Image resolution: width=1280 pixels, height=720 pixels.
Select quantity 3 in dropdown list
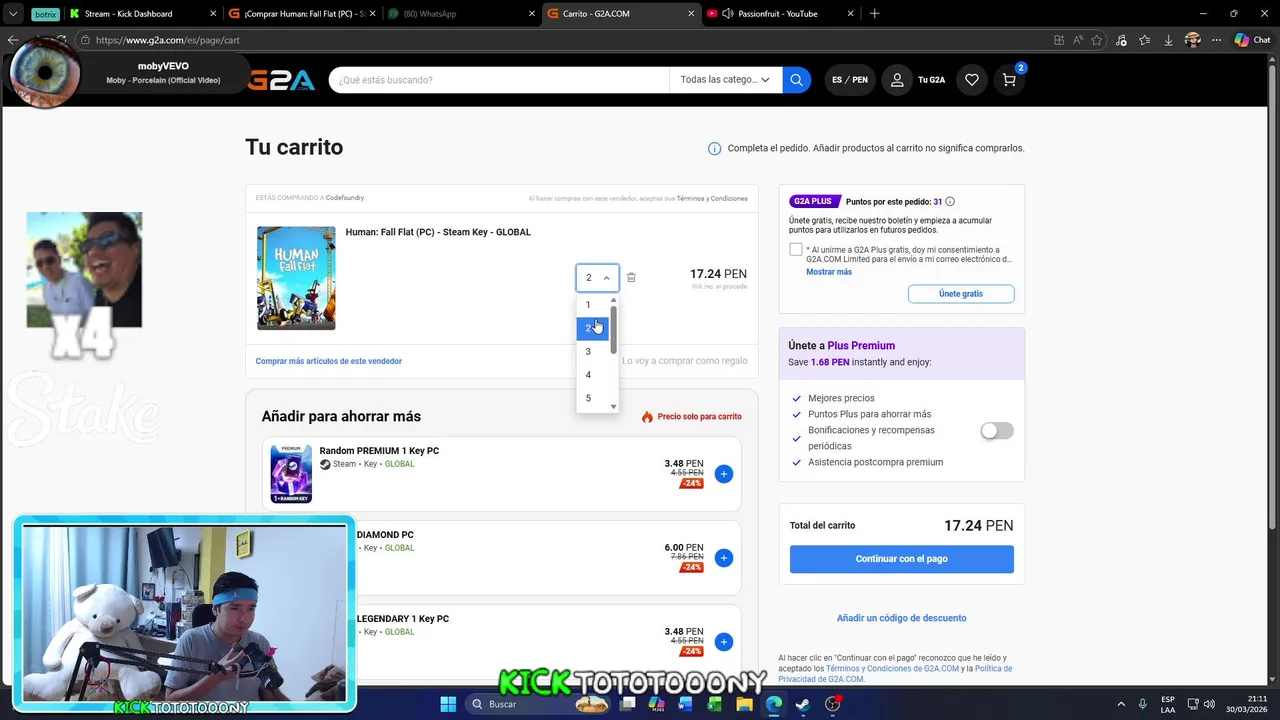pos(592,351)
